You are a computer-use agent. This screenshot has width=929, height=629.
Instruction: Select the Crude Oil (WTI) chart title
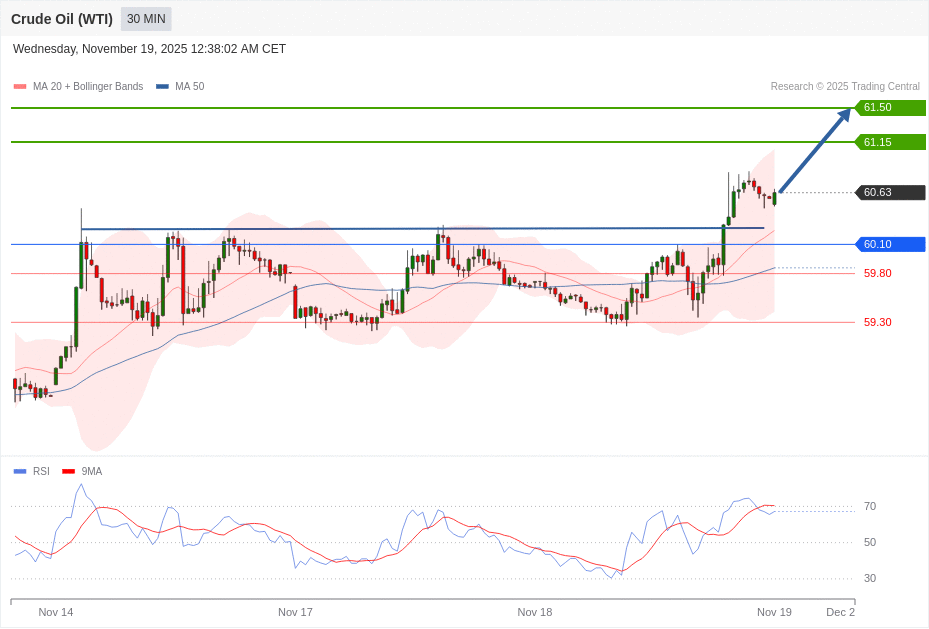pos(62,19)
